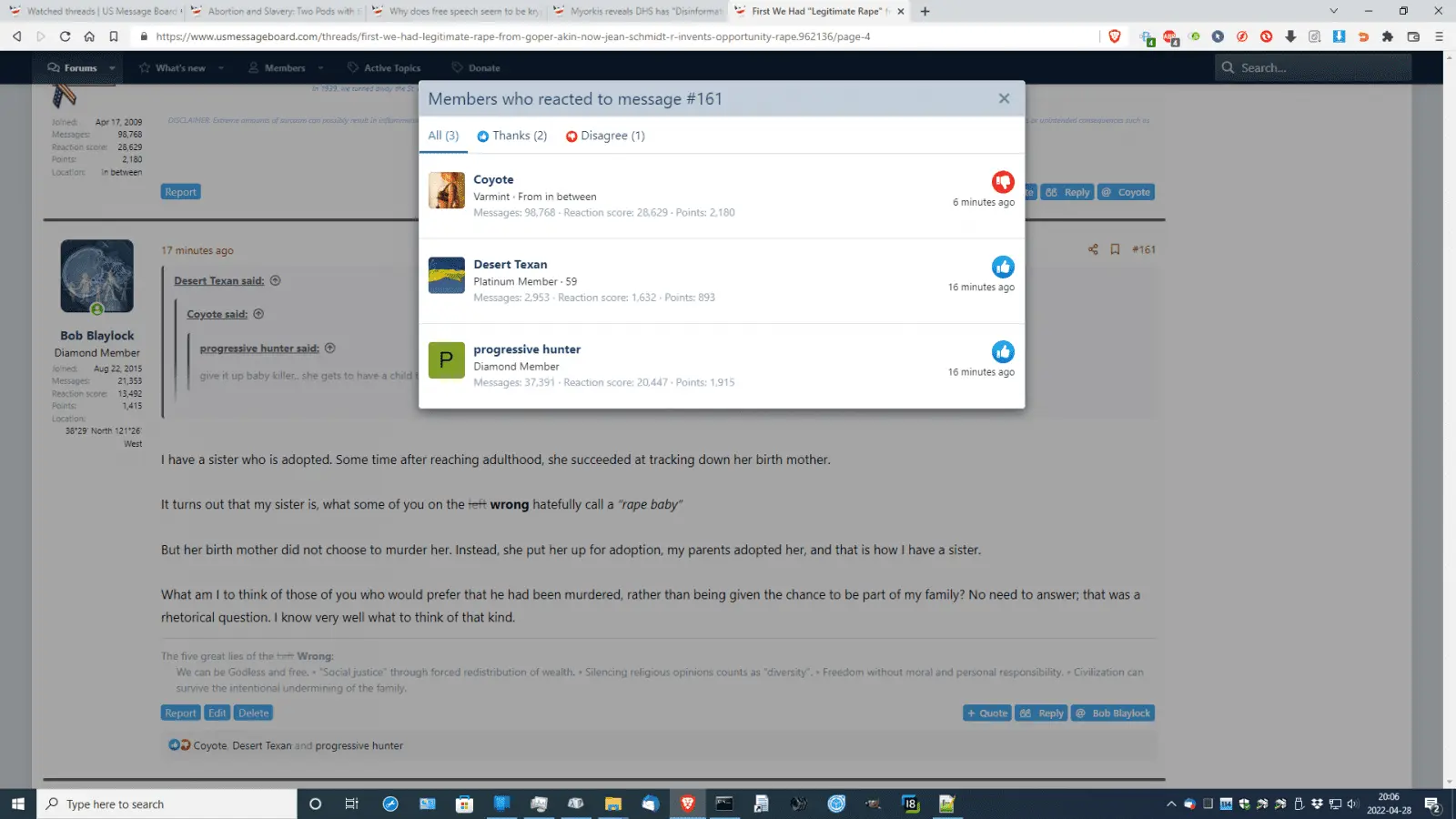Open Bob Blaylock's avatar image
This screenshot has height=819, width=1456.
pyautogui.click(x=96, y=276)
